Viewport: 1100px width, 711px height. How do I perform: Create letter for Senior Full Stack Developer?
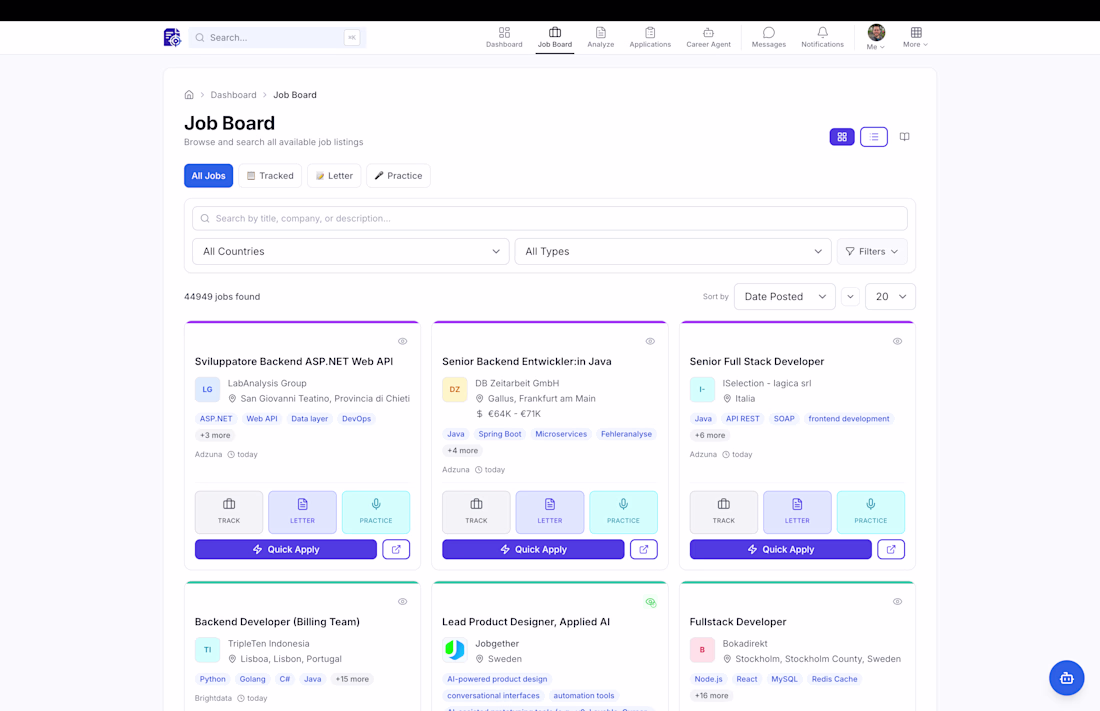point(797,512)
